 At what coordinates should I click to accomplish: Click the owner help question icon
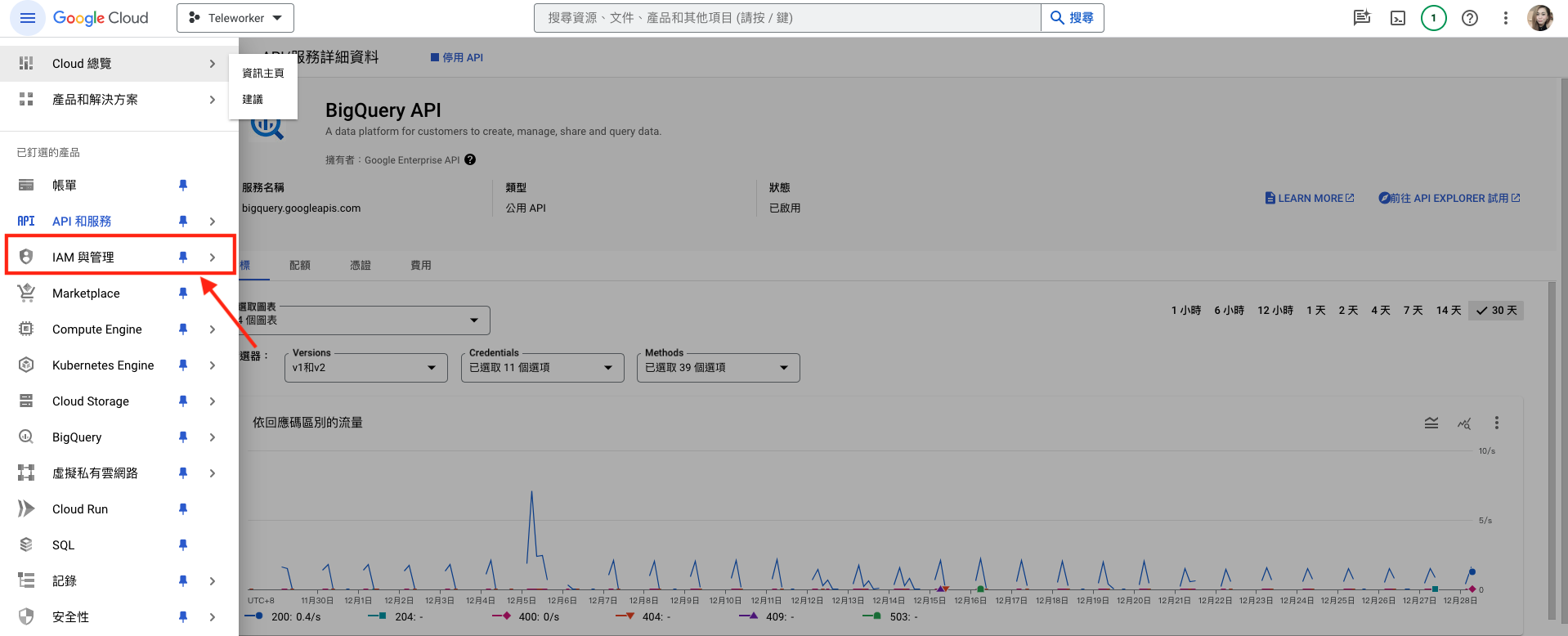pos(470,160)
